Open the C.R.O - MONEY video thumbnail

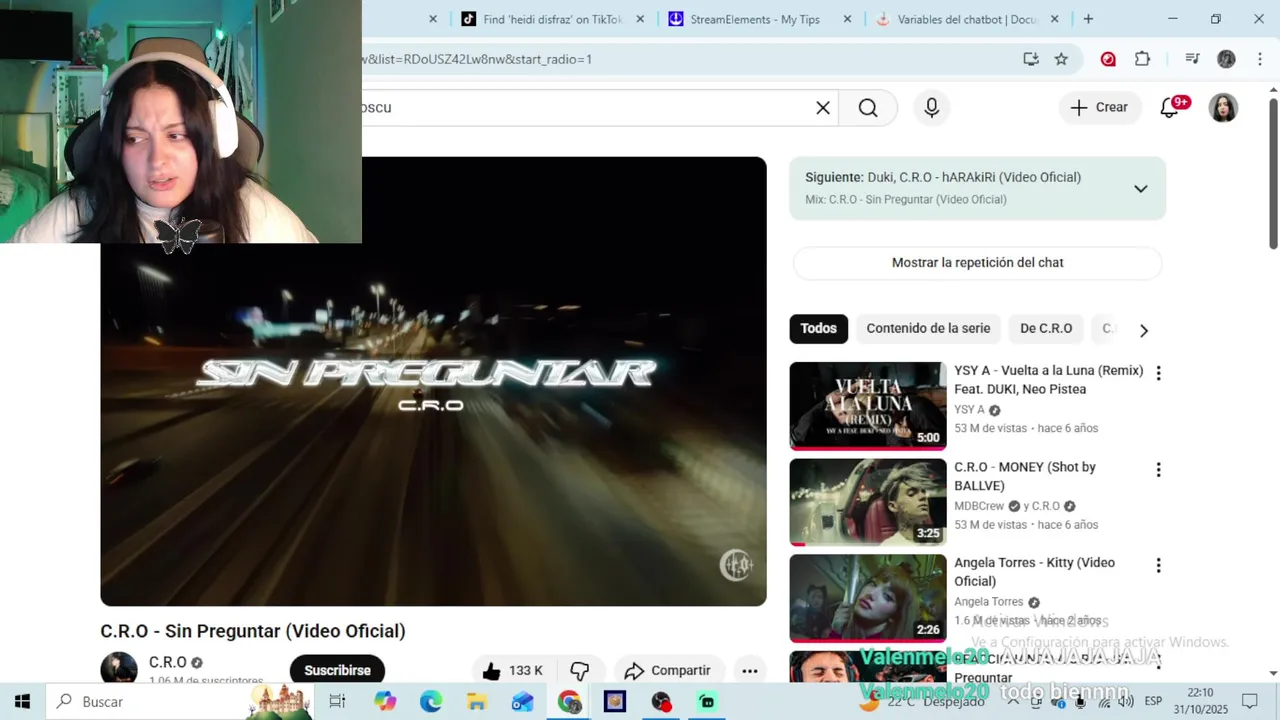tap(868, 502)
